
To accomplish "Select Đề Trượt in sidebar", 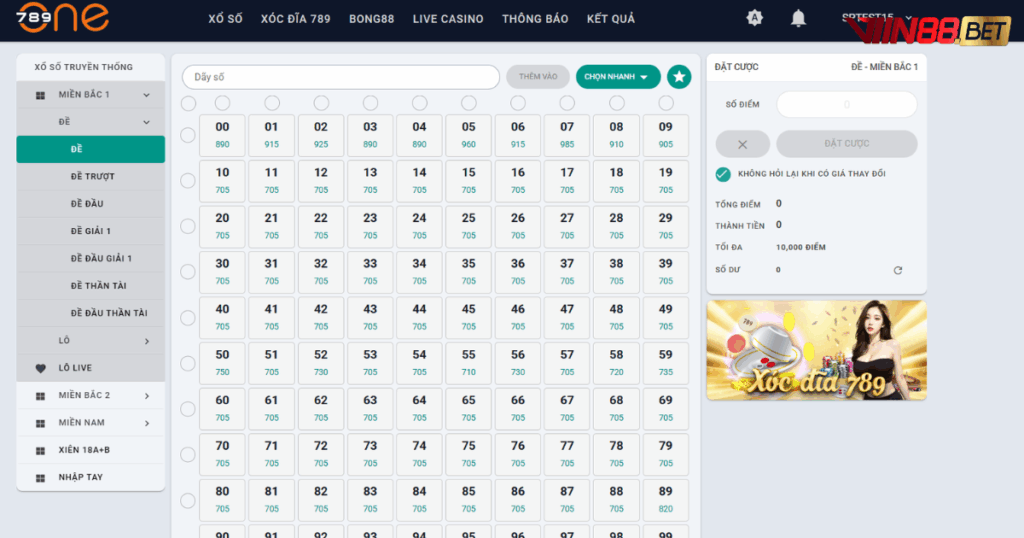I will coord(91,176).
